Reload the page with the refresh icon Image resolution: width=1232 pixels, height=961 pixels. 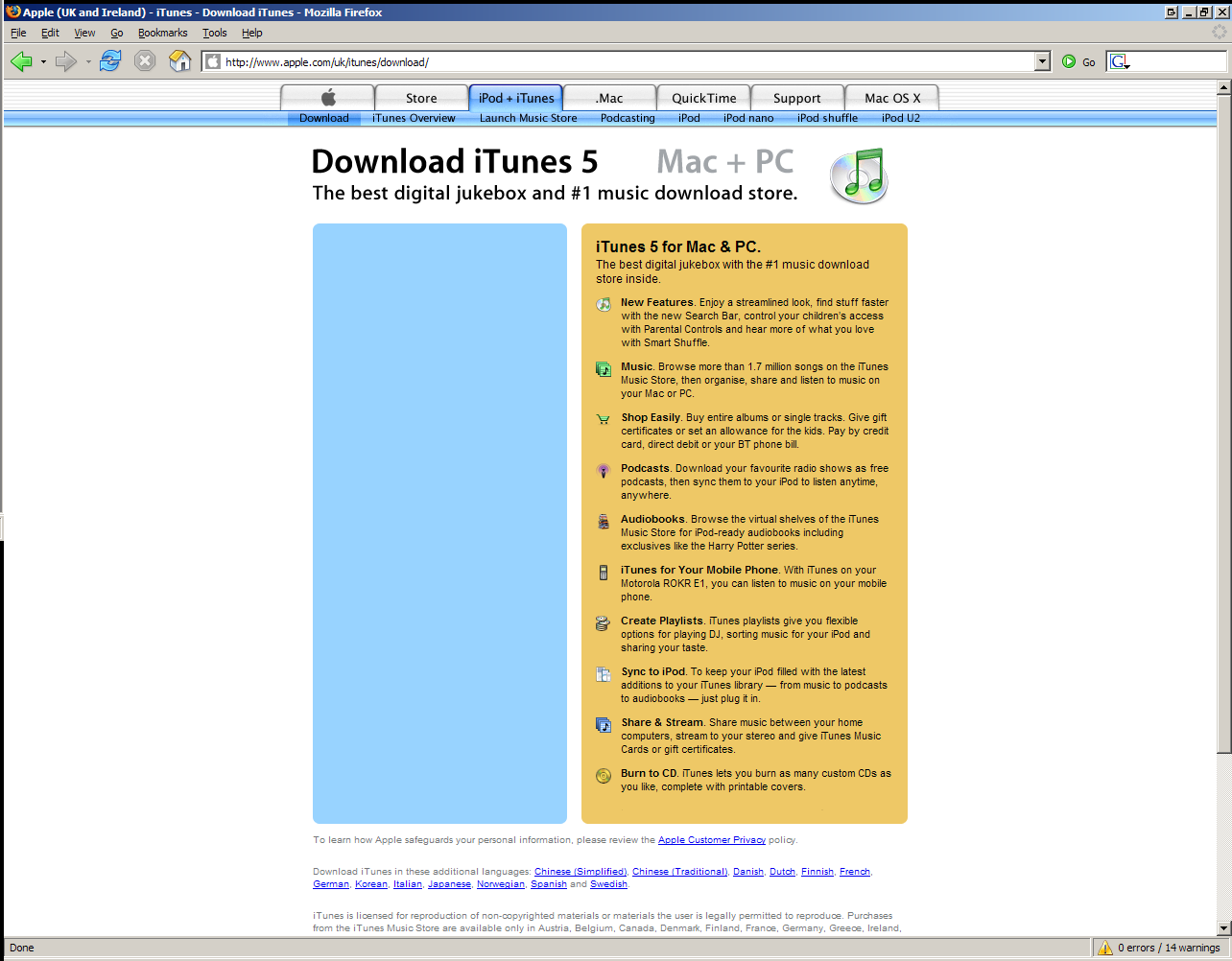click(110, 61)
